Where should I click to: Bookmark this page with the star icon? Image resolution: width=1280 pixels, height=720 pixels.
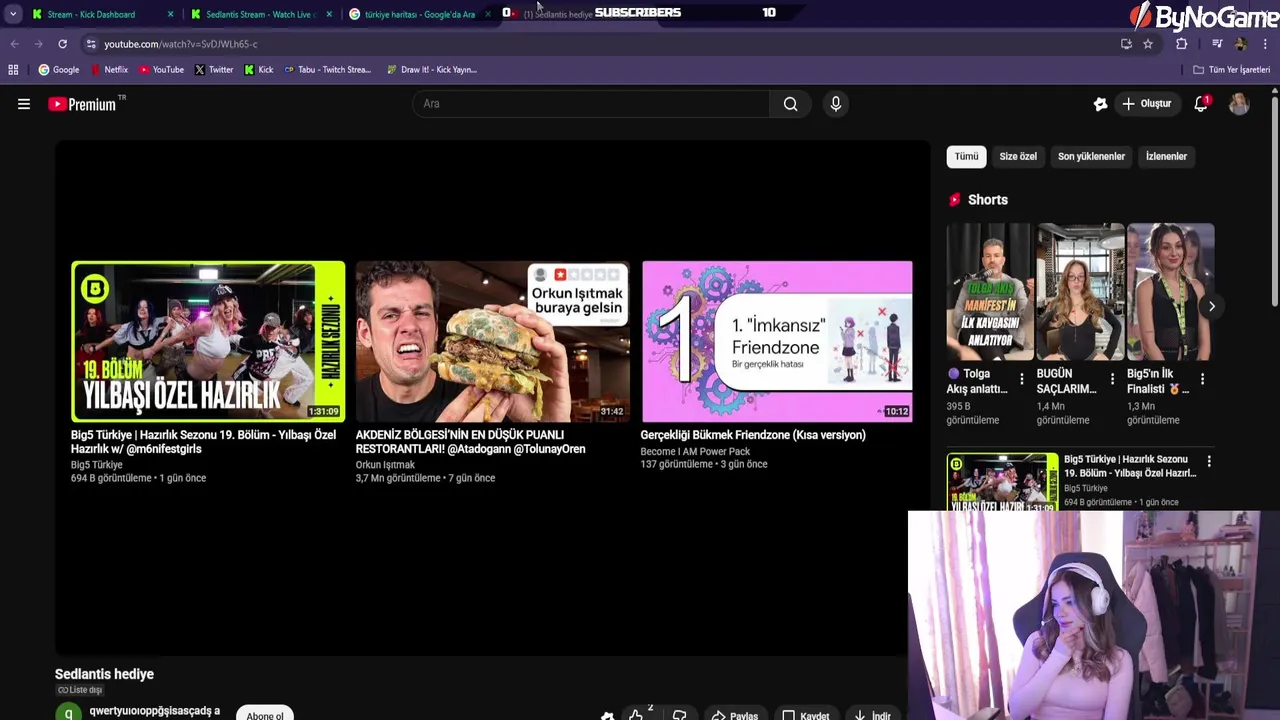coord(1148,44)
